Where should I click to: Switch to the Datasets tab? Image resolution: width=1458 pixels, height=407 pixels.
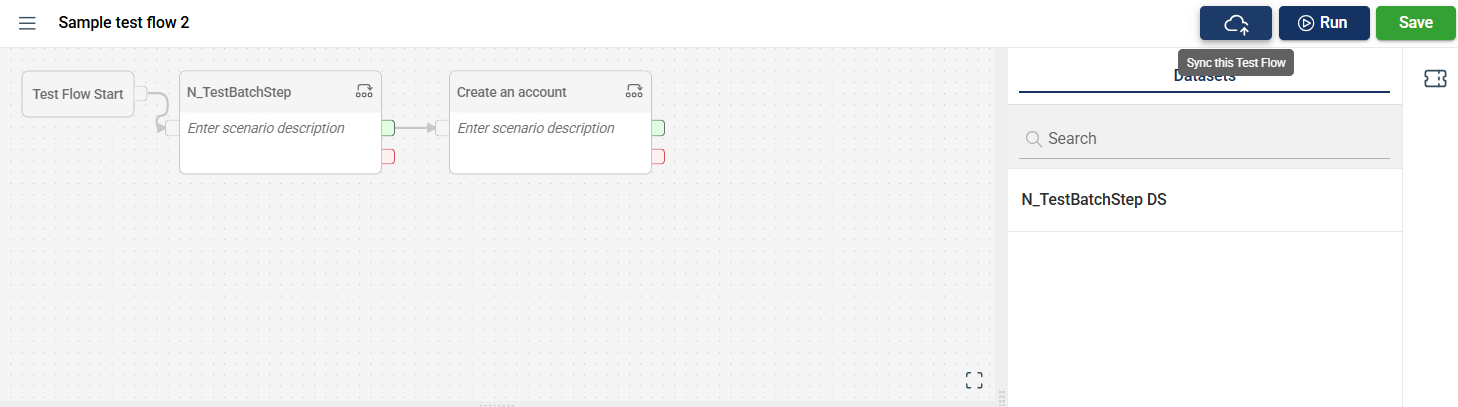1204,77
